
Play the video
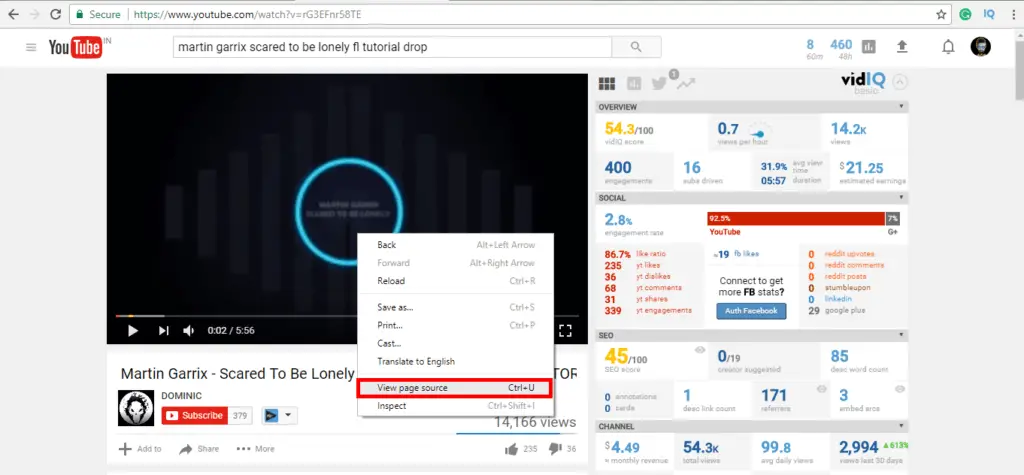click(x=133, y=331)
